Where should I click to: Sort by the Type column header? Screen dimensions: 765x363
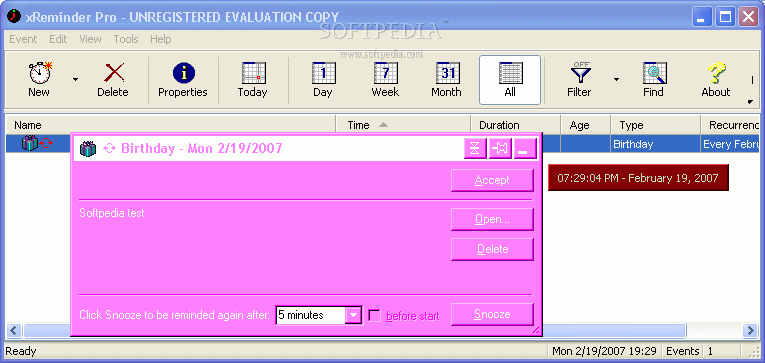click(656, 125)
